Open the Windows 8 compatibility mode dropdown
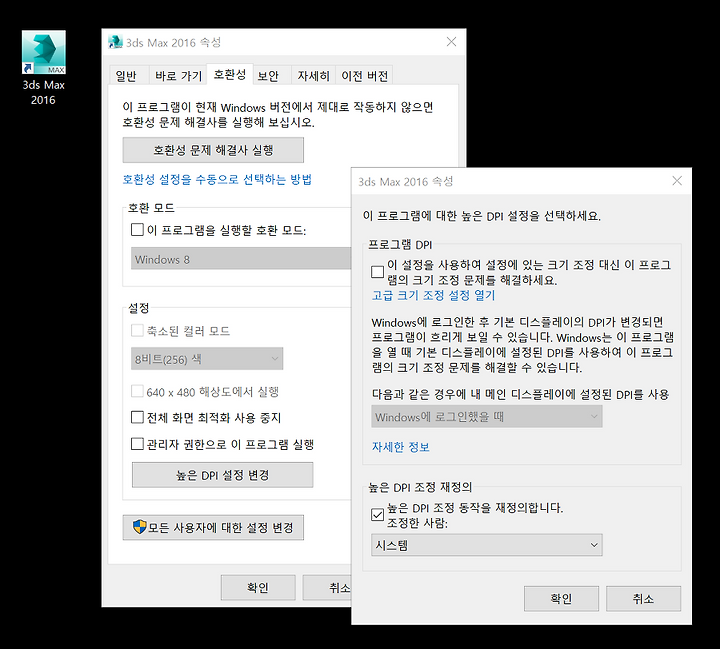 pyautogui.click(x=241, y=259)
